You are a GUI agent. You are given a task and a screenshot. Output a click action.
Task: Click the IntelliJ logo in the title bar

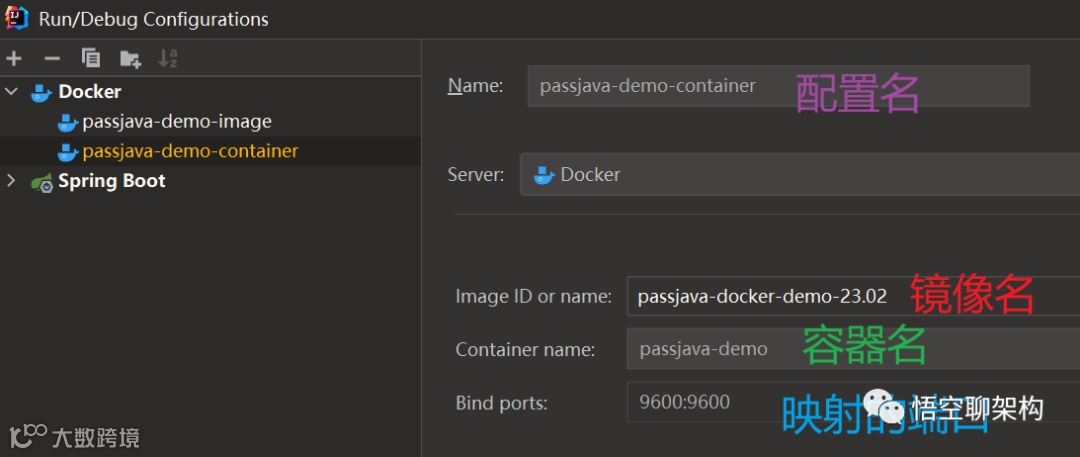click(x=17, y=18)
